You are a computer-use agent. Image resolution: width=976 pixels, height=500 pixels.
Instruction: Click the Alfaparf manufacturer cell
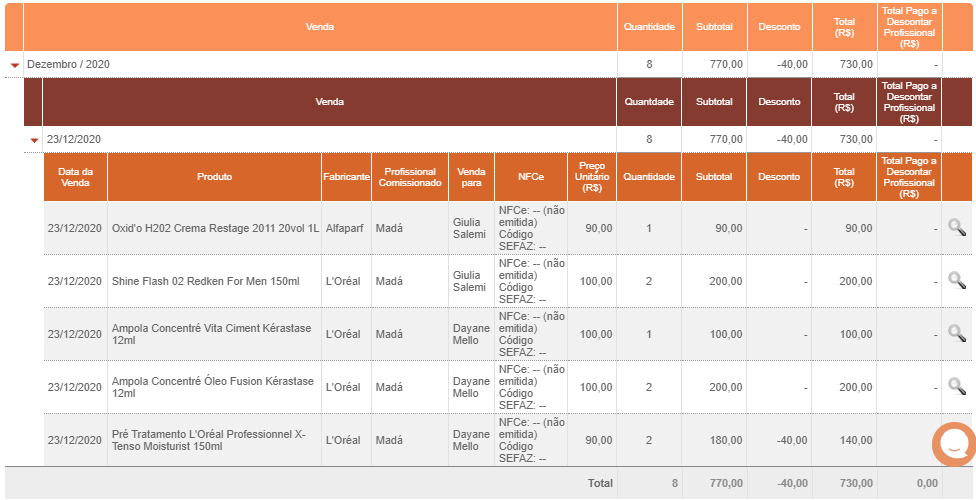[x=344, y=228]
